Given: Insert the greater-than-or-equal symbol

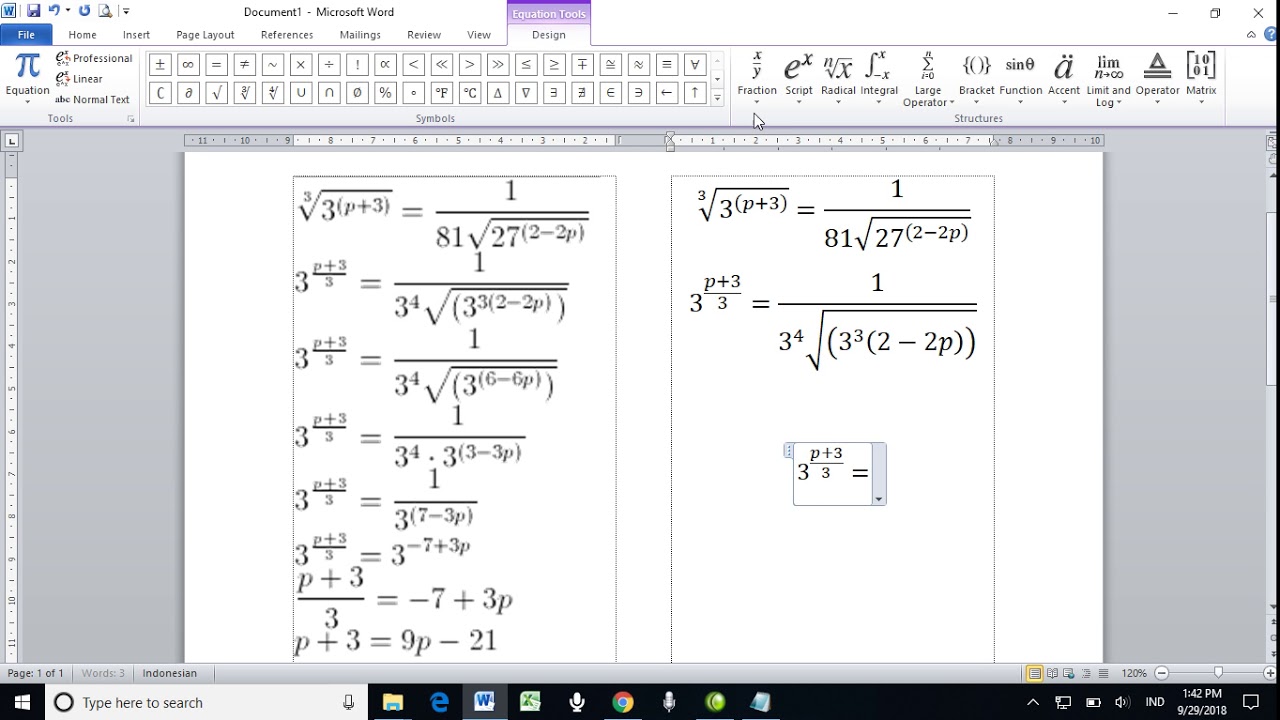Looking at the screenshot, I should coord(554,65).
